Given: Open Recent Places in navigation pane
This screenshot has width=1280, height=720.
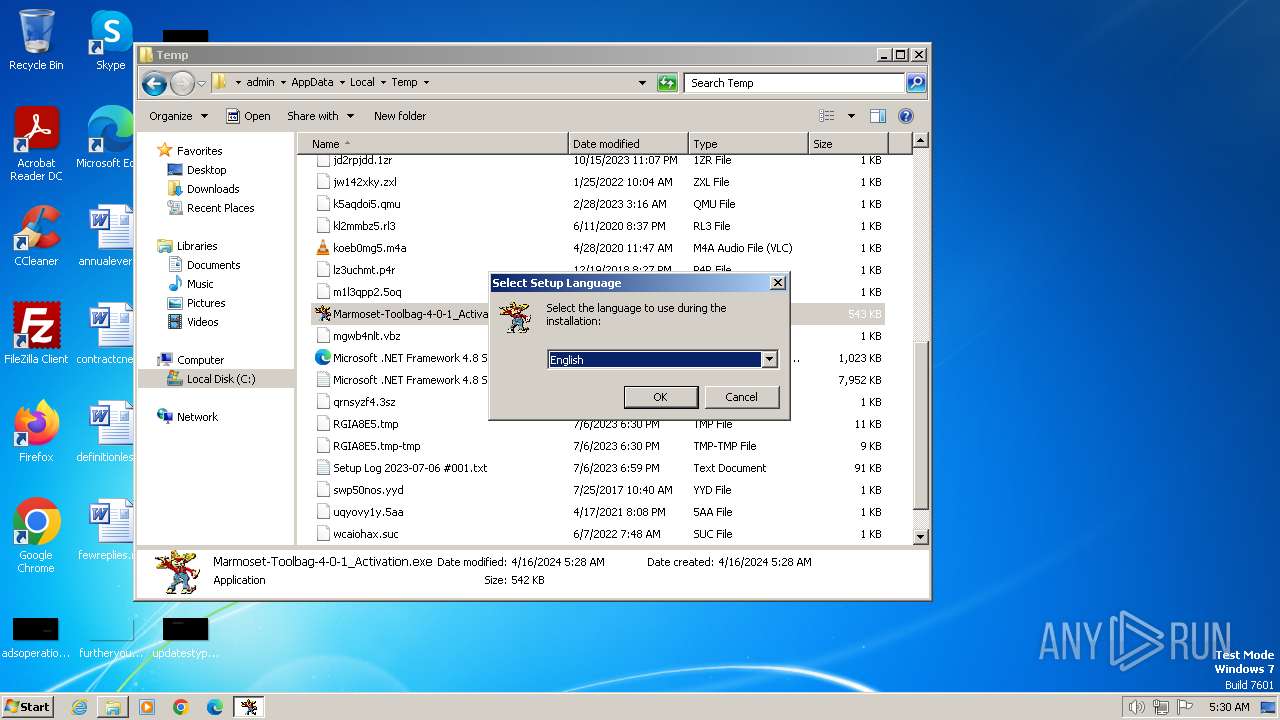Looking at the screenshot, I should point(220,208).
